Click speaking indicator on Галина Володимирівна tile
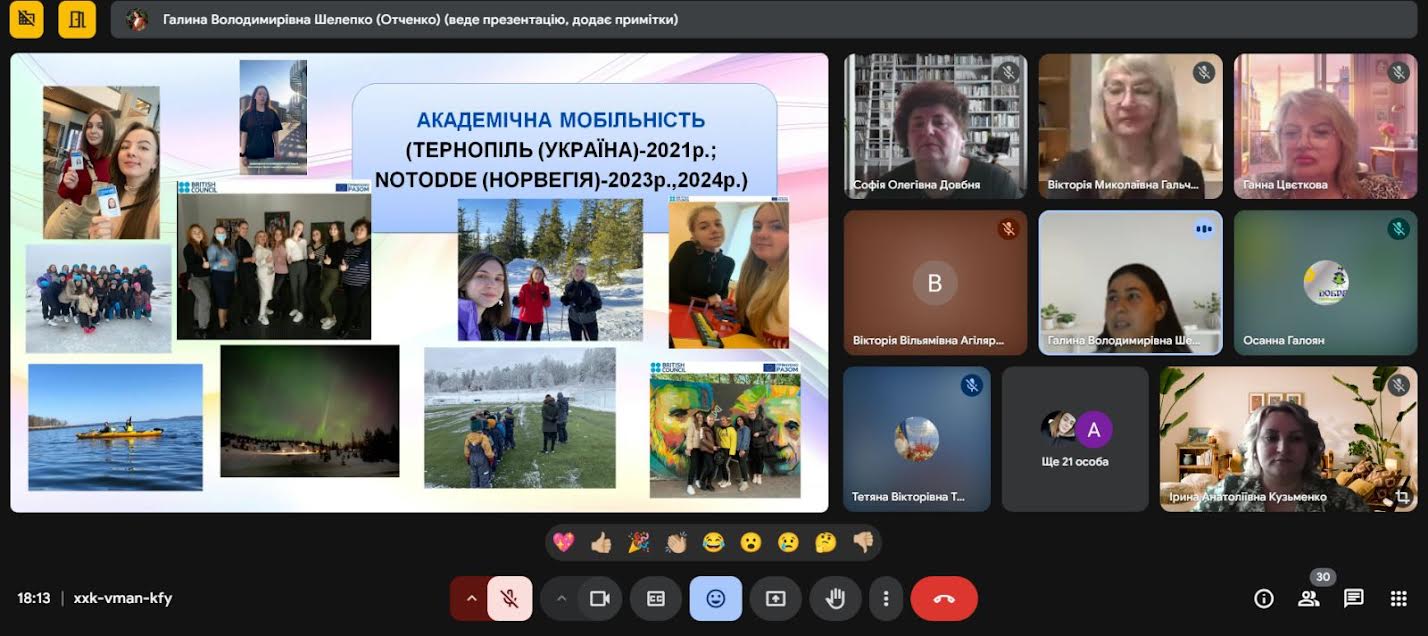The width and height of the screenshot is (1428, 636). click(x=1203, y=229)
